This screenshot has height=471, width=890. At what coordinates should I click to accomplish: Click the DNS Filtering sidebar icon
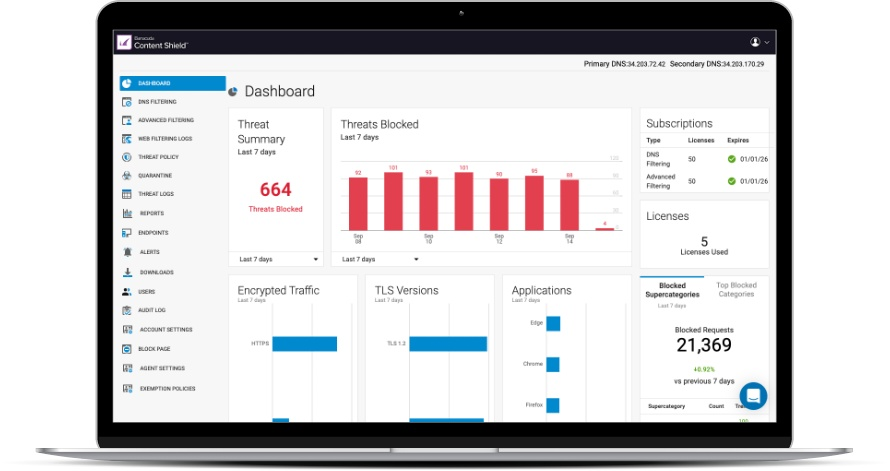click(x=127, y=102)
